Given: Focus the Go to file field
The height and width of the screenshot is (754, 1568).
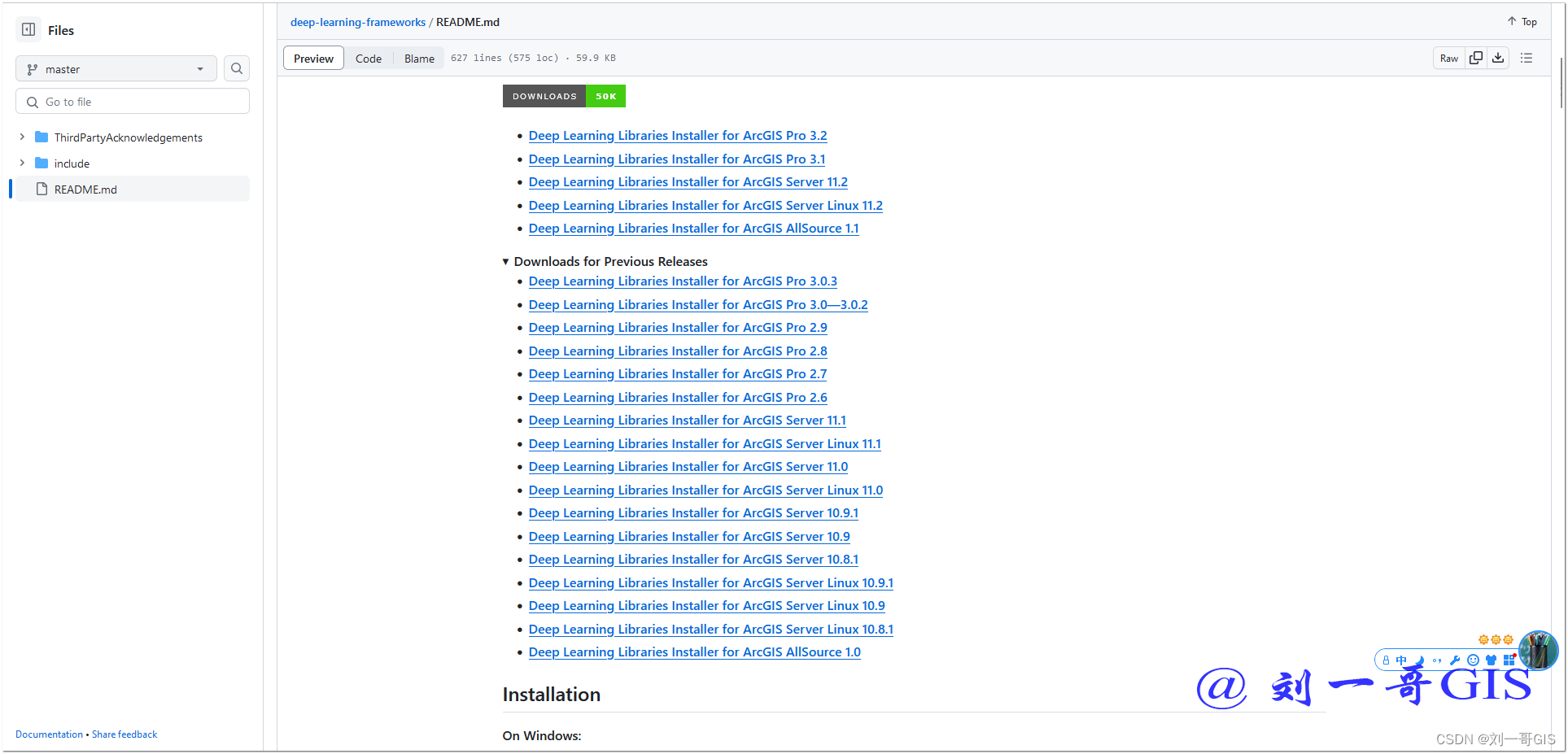Looking at the screenshot, I should (133, 102).
